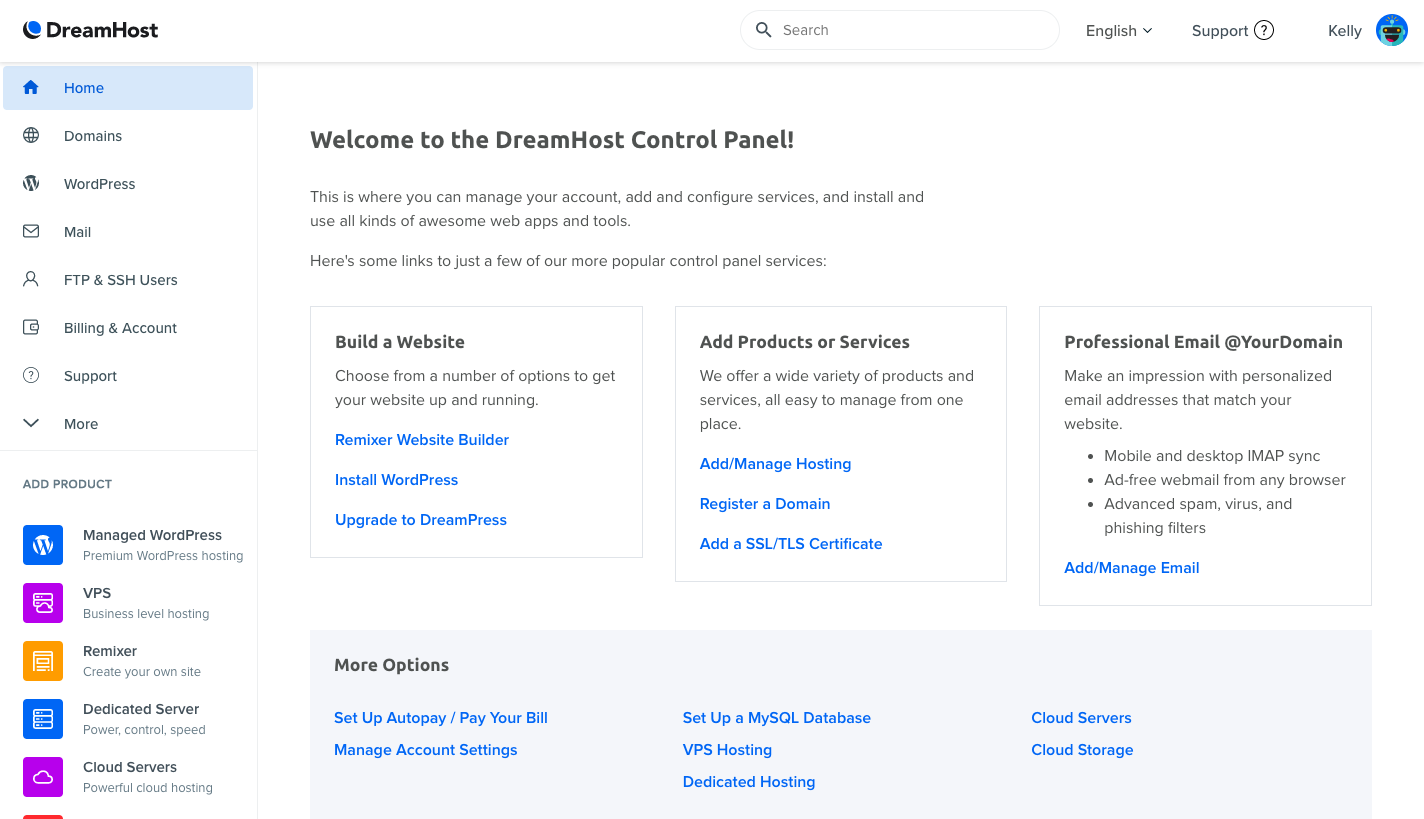This screenshot has height=819, width=1424.
Task: Select Cloud Servers product title in sidebar
Action: (130, 767)
